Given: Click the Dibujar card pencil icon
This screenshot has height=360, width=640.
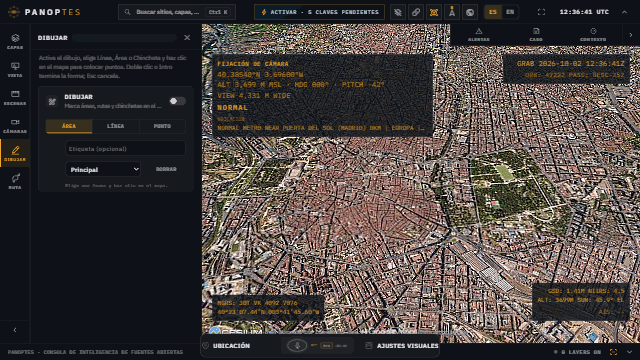Looking at the screenshot, I should (52, 101).
